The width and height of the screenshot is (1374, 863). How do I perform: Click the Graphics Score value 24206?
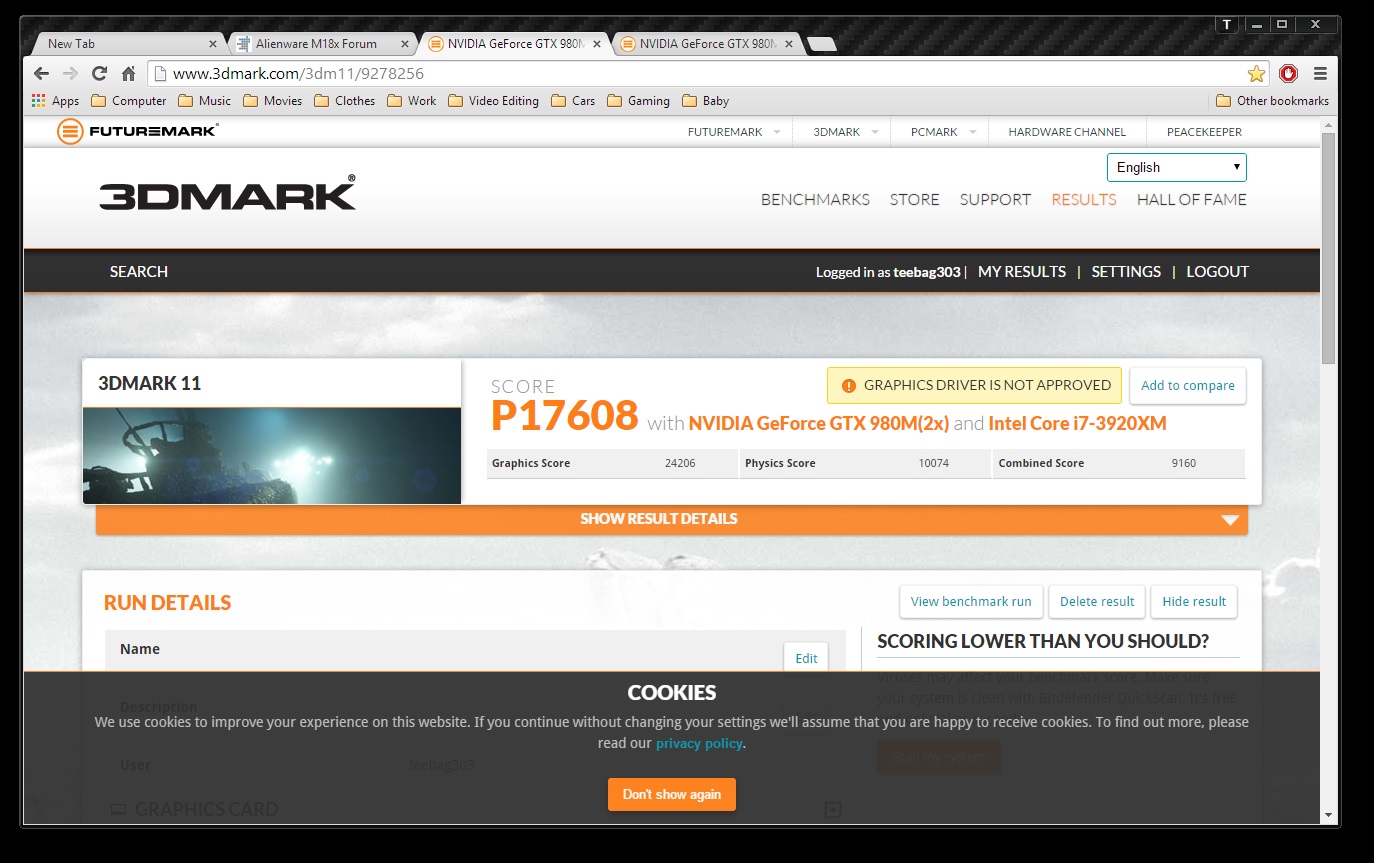[x=681, y=463]
